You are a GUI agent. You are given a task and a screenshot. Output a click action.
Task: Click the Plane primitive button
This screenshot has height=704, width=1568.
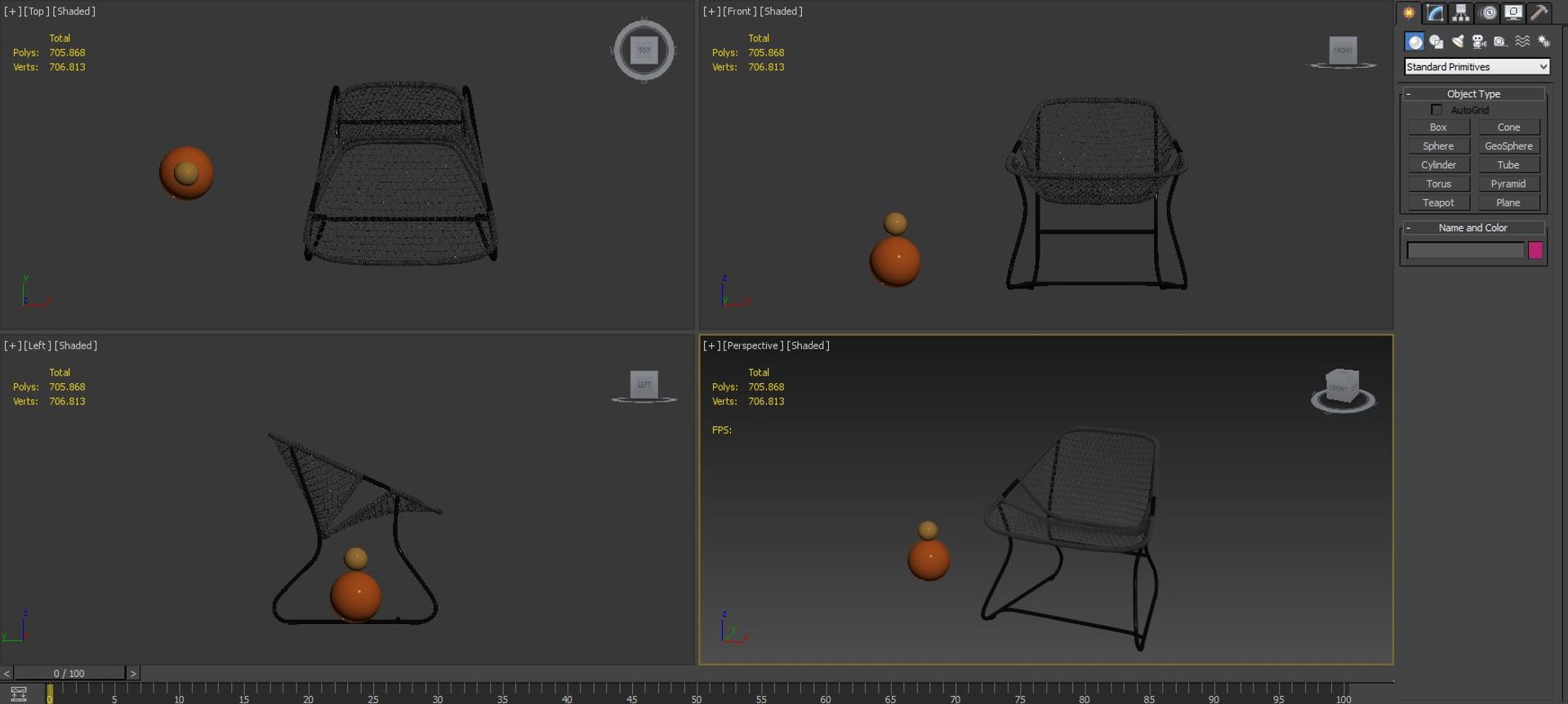[1508, 203]
